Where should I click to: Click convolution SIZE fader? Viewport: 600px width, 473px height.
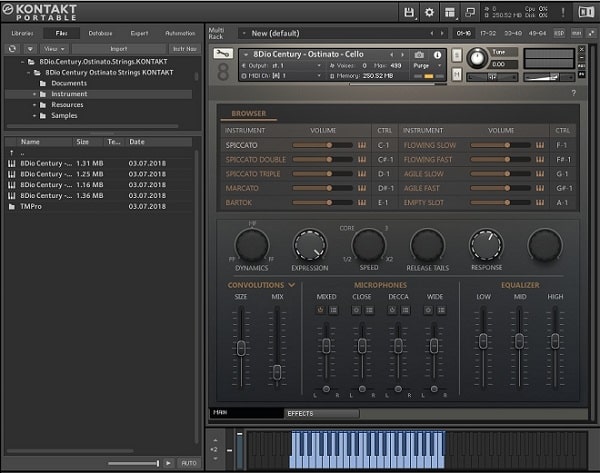[241, 348]
